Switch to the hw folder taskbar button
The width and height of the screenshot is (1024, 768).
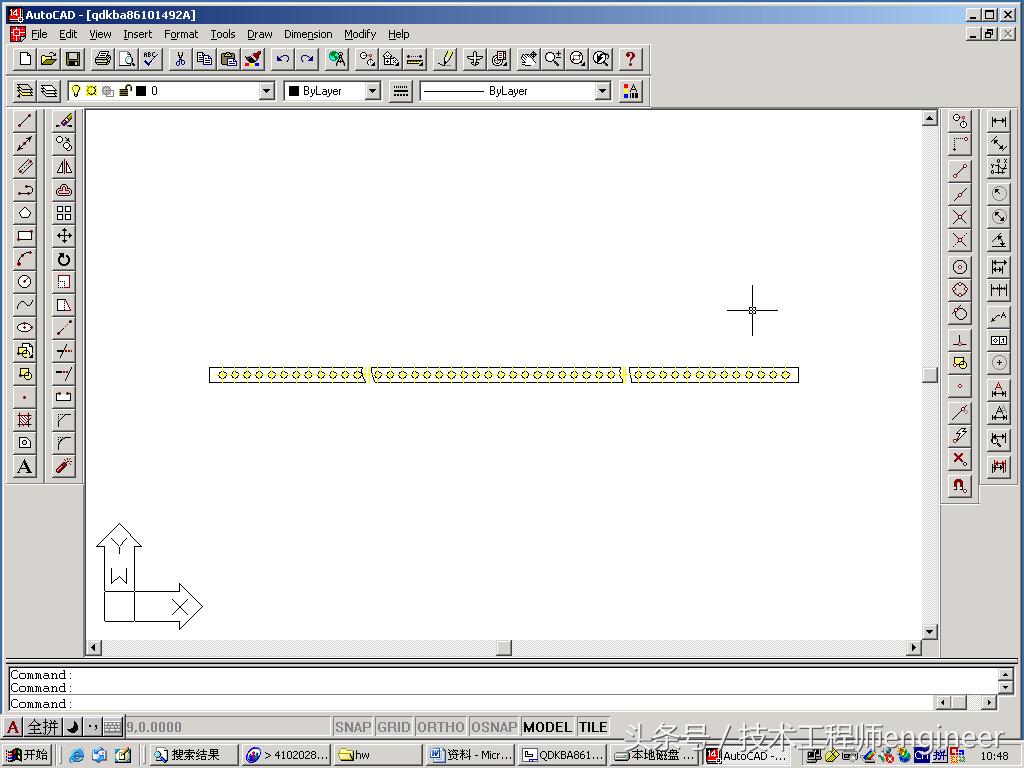click(x=379, y=755)
